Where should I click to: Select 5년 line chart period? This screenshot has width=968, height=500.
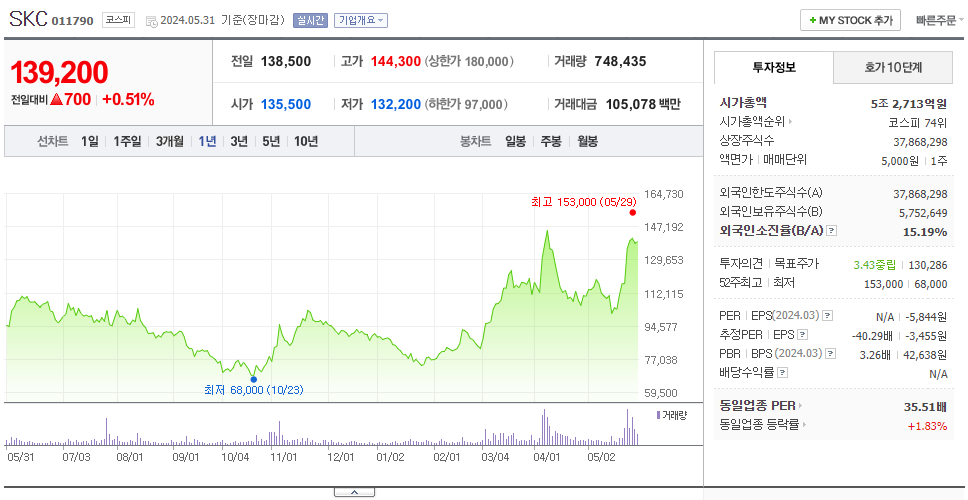pos(271,141)
